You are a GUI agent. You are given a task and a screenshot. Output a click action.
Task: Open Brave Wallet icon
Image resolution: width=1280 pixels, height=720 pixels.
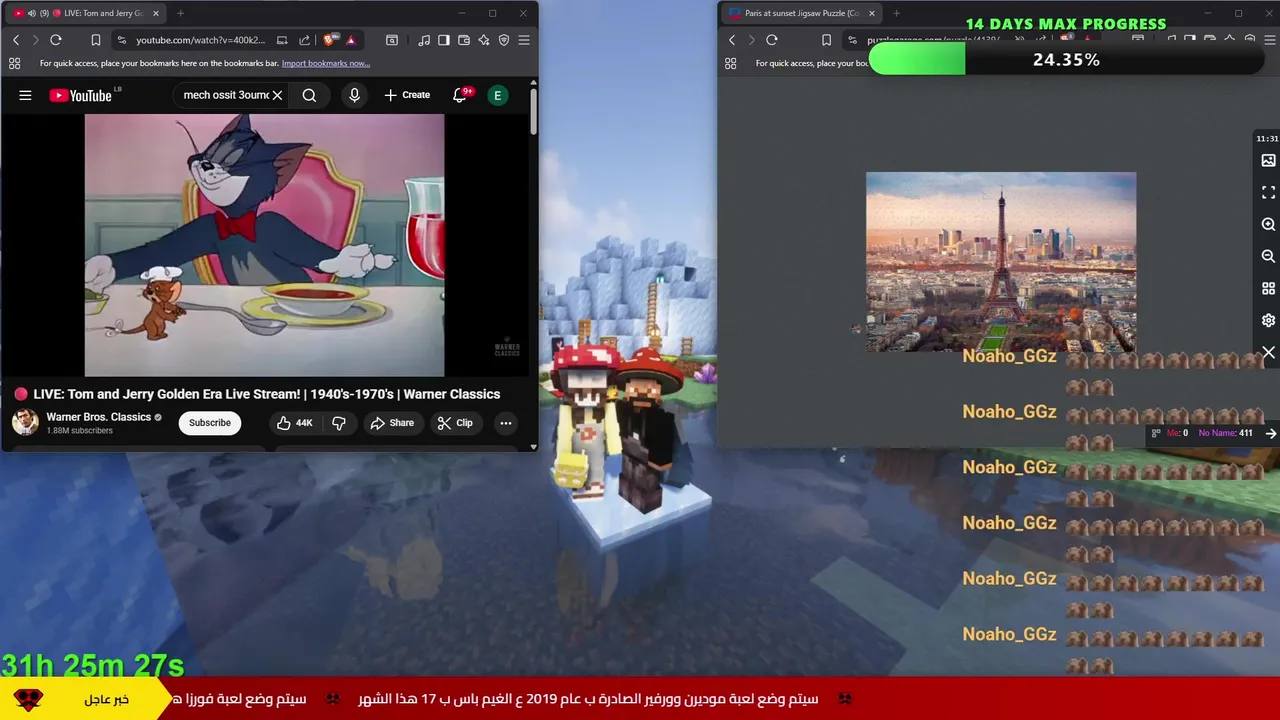464,40
